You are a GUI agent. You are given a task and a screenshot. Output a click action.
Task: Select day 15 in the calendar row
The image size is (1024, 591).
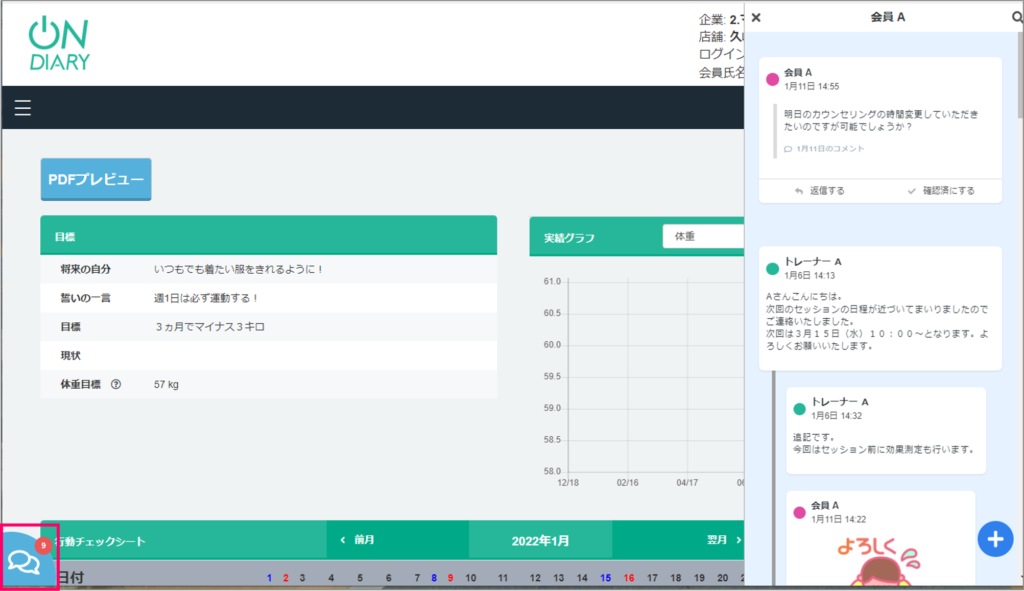point(605,578)
